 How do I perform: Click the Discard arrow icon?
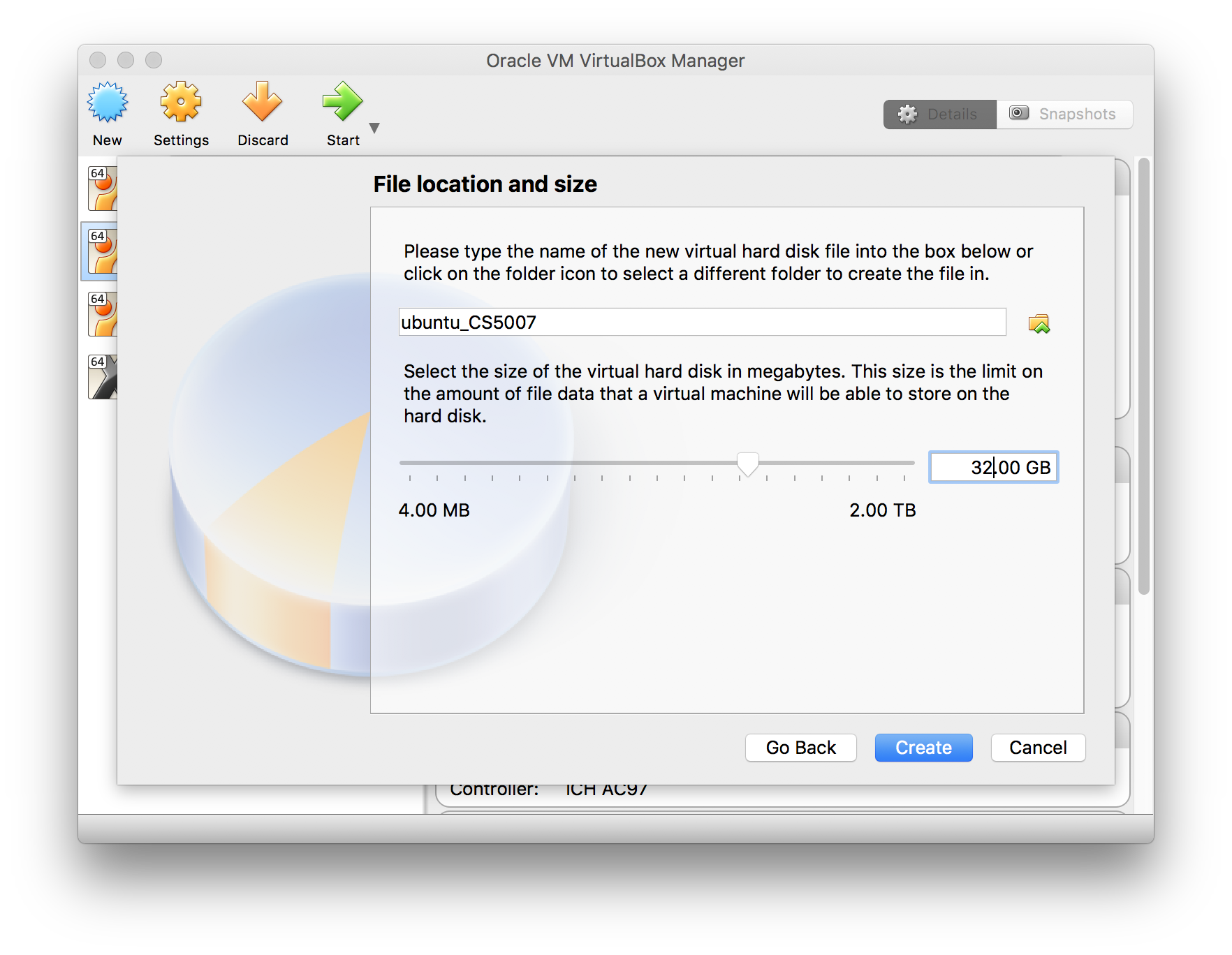tap(262, 103)
